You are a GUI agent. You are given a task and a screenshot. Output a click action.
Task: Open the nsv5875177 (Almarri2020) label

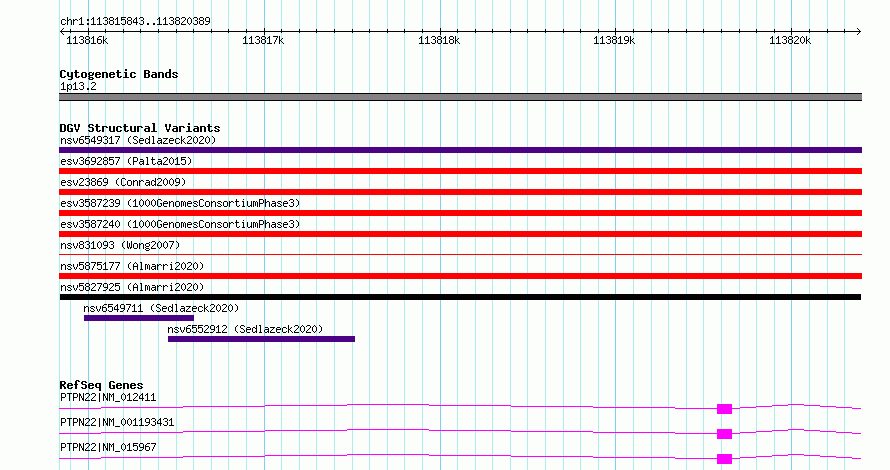(132, 266)
